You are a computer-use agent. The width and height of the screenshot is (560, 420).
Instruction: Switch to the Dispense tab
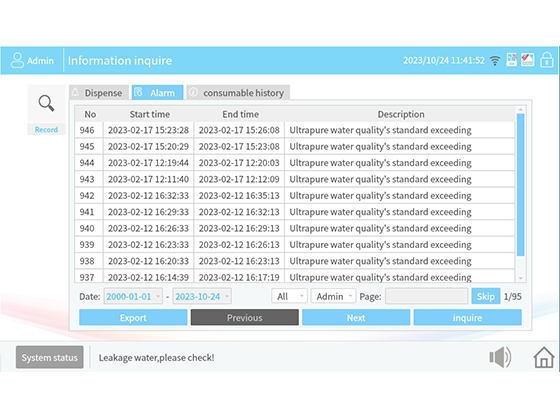pyautogui.click(x=99, y=93)
